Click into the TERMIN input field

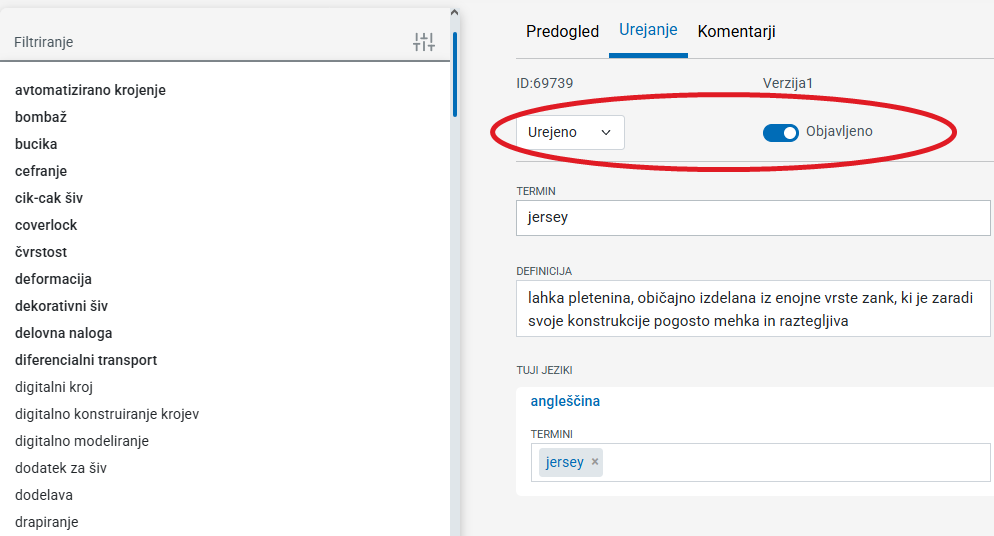pyautogui.click(x=753, y=218)
